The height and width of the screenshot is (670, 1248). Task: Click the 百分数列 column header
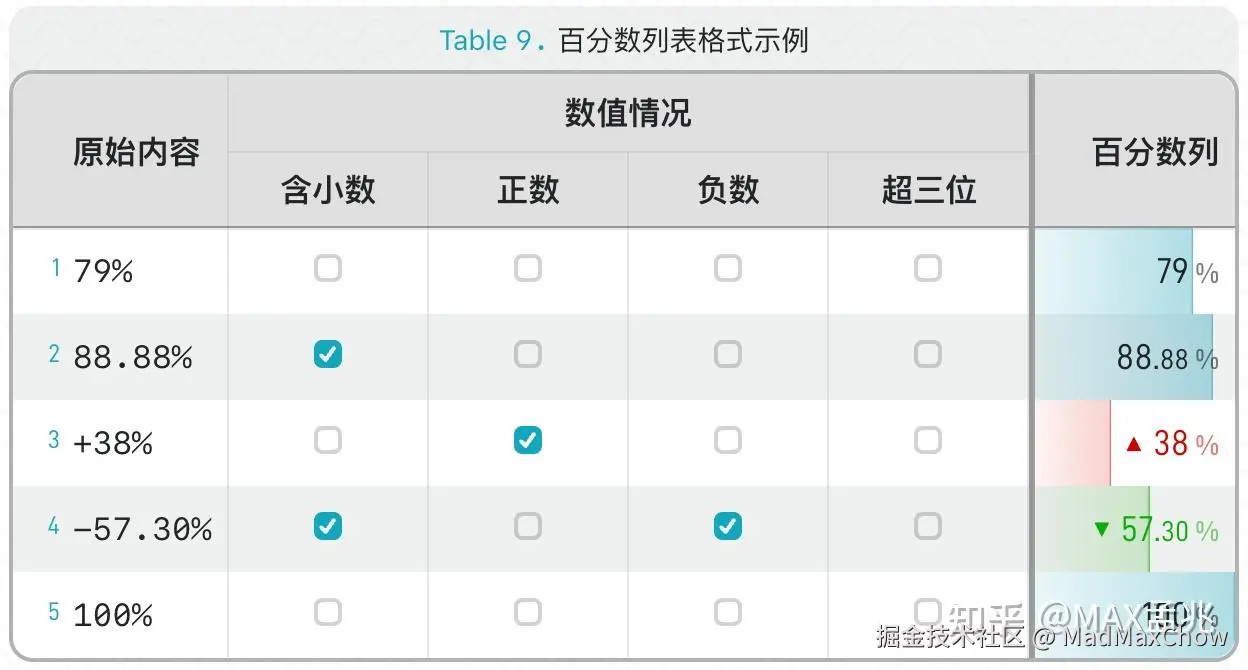coord(1155,152)
